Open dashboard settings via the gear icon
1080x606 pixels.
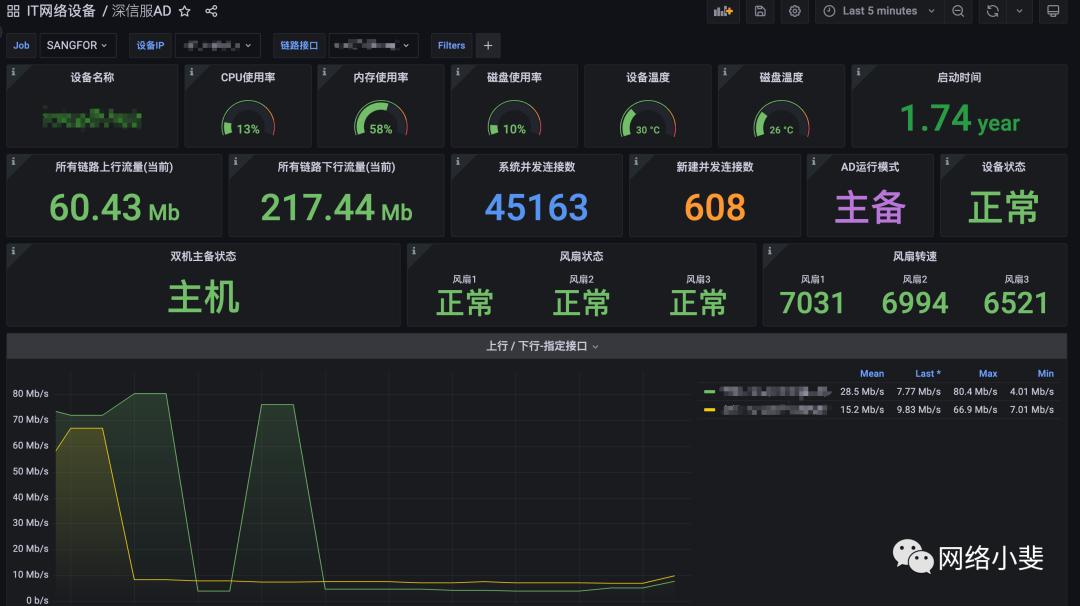pos(794,11)
